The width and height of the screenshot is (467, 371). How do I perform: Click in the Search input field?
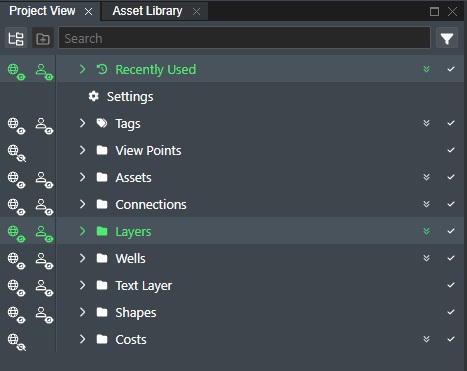[244, 38]
